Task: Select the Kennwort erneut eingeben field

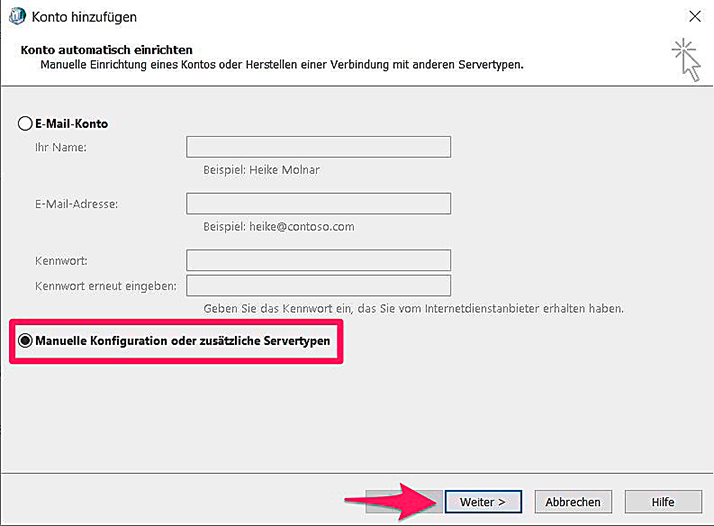Action: point(318,286)
